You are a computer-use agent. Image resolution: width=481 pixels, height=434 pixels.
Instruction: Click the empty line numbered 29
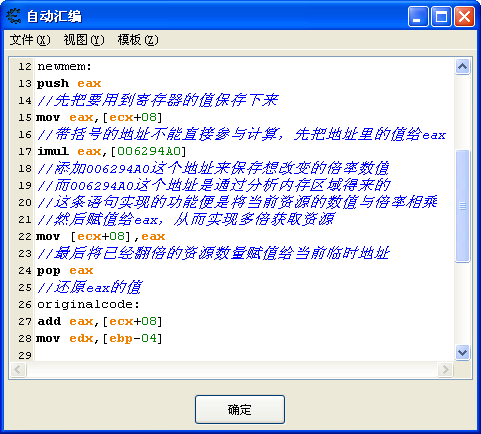click(x=243, y=355)
